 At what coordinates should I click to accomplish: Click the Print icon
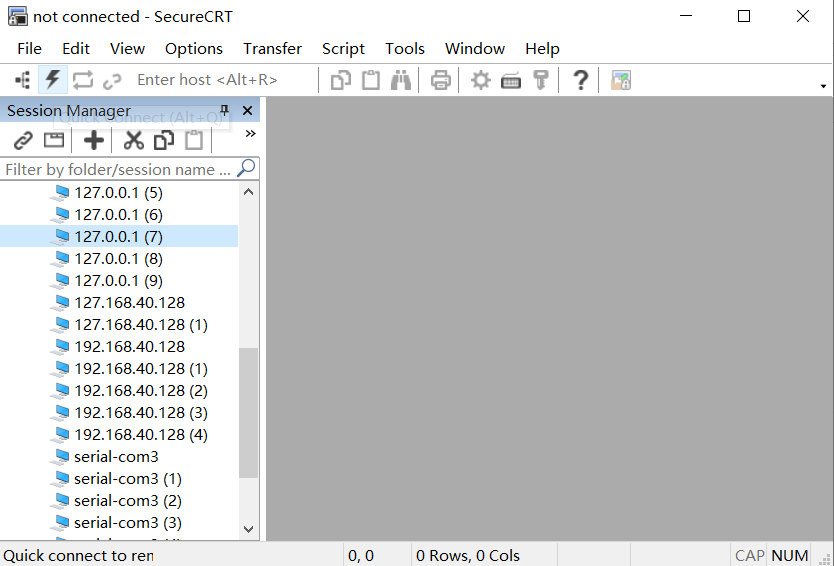pos(440,80)
